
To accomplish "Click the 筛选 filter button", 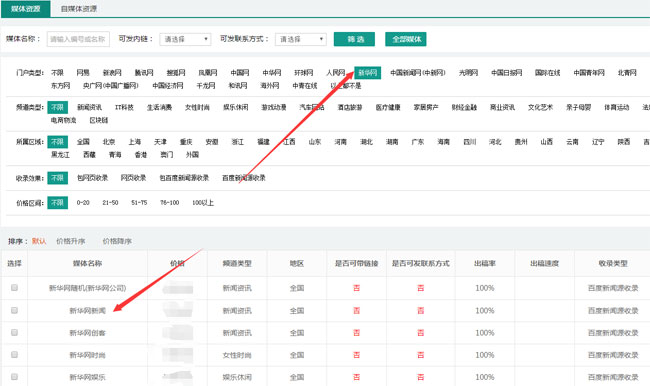I will coord(354,39).
